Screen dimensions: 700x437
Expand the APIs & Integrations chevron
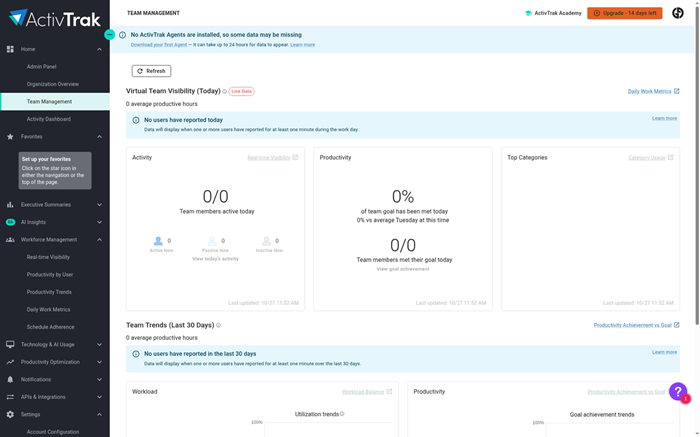coord(100,397)
